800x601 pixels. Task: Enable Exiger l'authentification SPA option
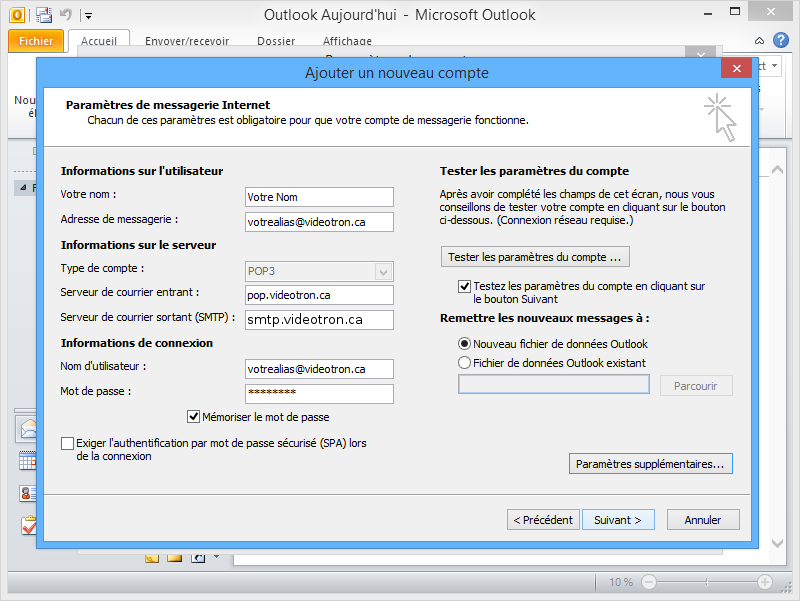tap(67, 442)
